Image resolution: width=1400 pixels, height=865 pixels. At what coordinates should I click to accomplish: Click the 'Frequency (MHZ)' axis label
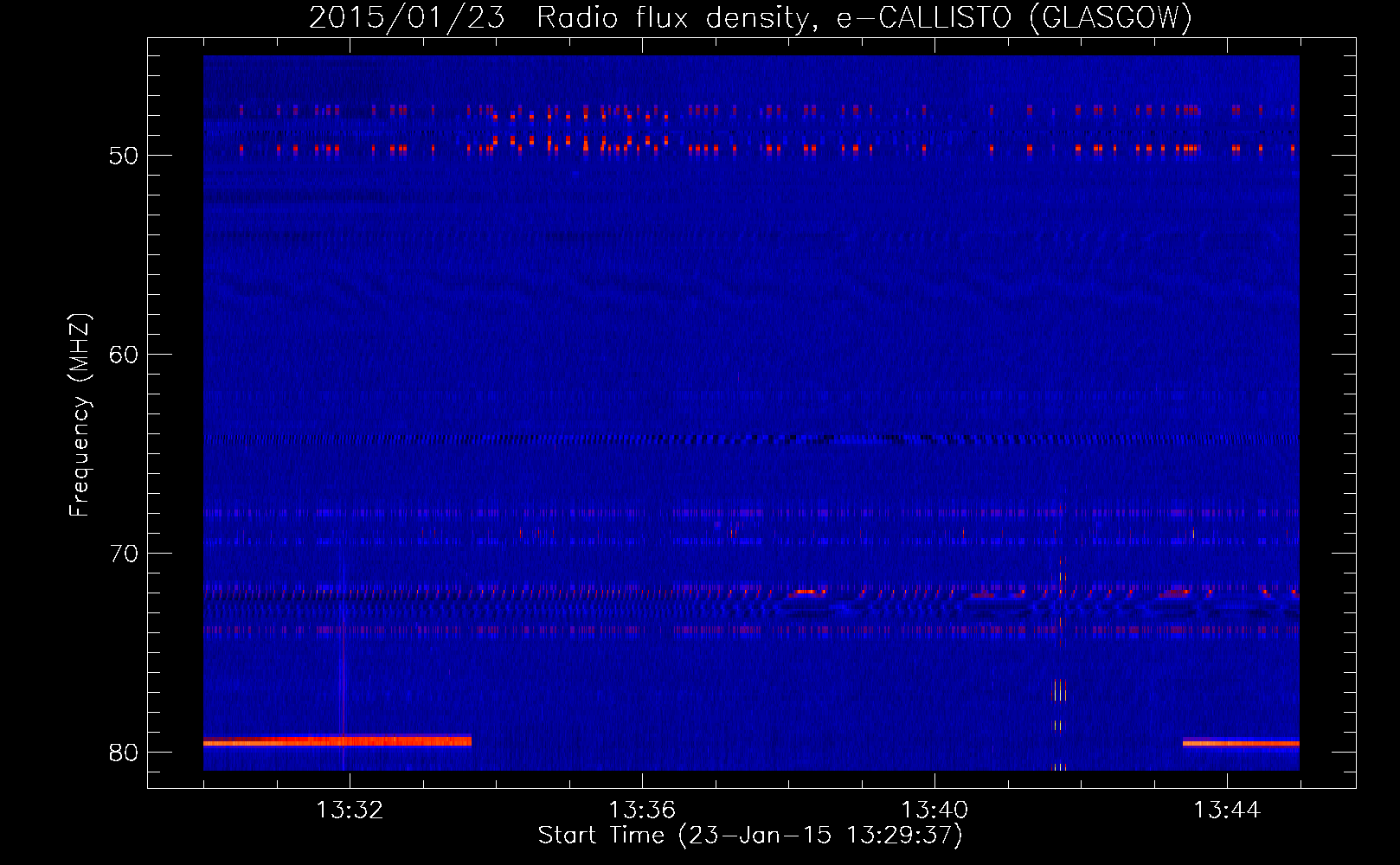point(79,415)
